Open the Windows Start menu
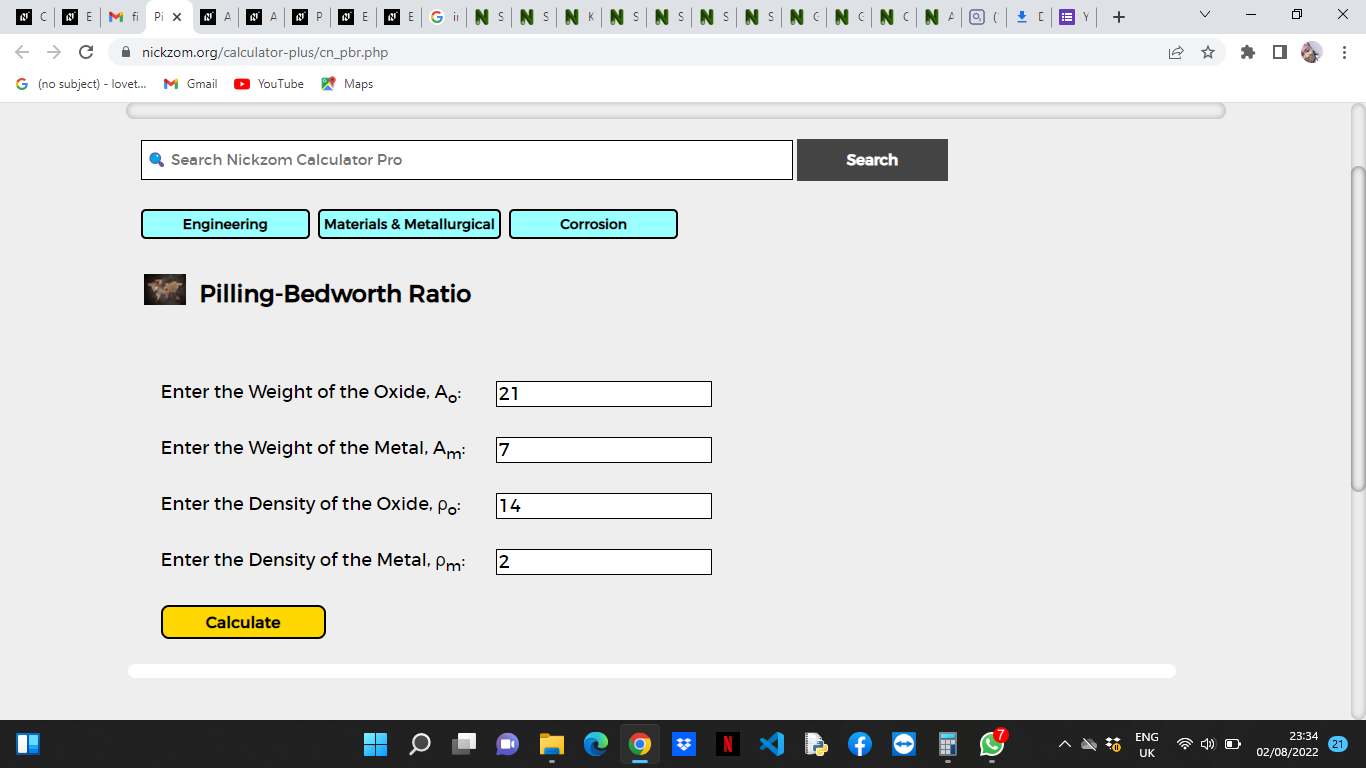The height and width of the screenshot is (768, 1366). 375,744
